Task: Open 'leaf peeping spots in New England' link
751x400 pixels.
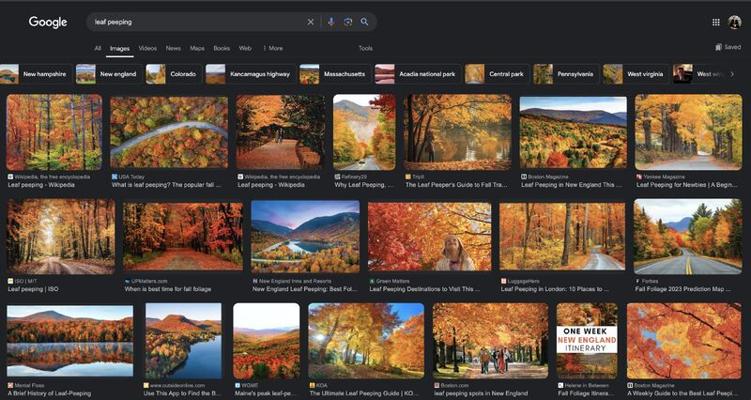Action: tap(481, 394)
